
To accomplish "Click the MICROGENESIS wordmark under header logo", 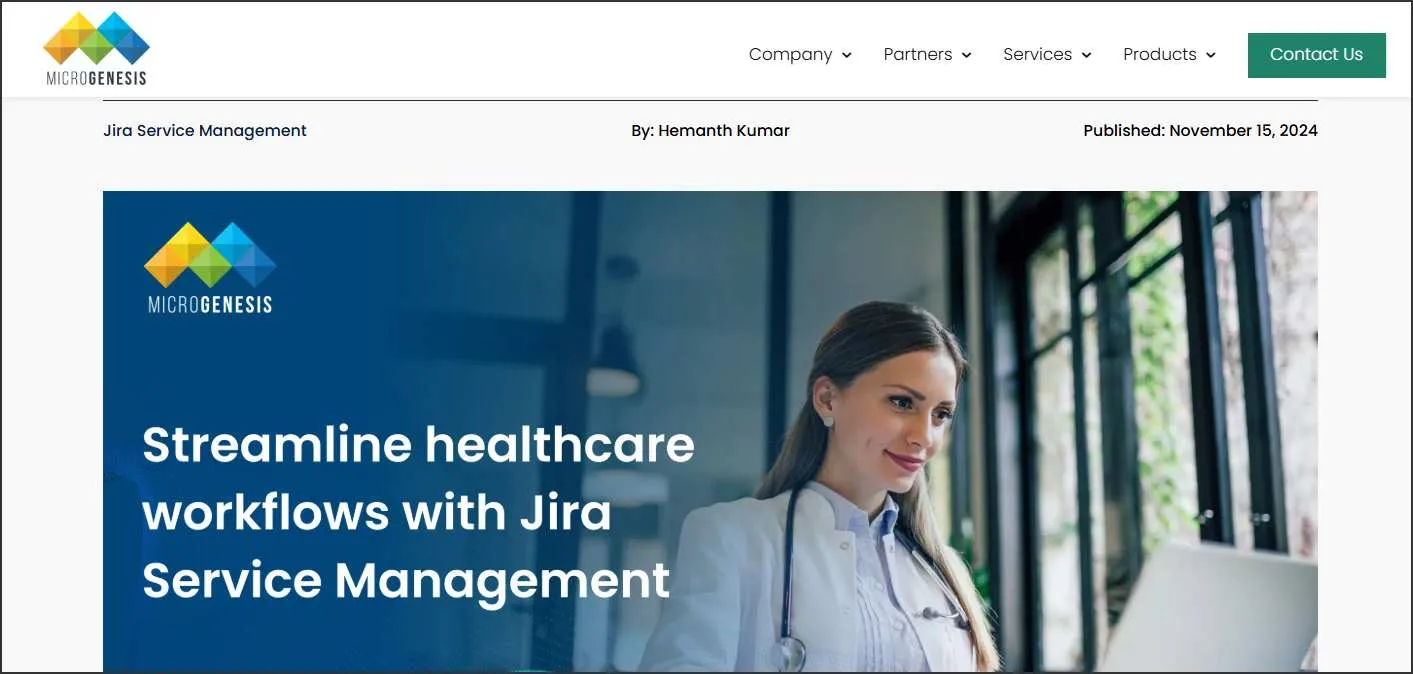I will point(97,78).
